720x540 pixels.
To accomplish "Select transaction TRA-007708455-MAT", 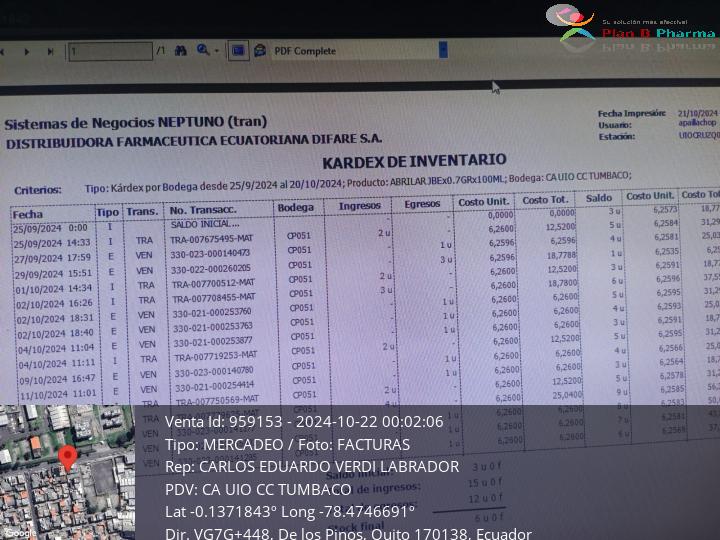I will tap(214, 298).
